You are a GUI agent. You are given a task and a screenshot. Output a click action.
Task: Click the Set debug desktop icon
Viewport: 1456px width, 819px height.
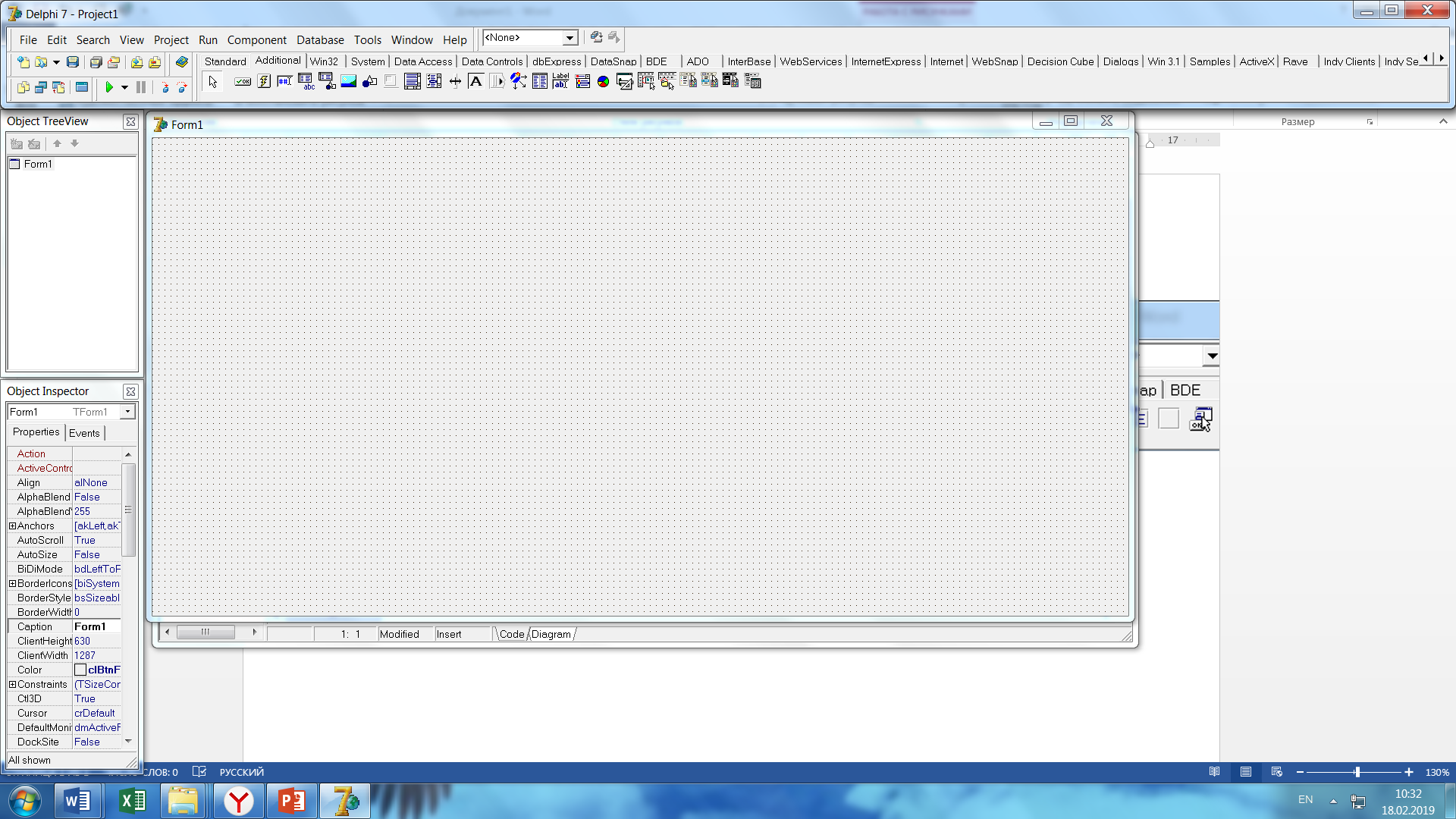point(614,37)
